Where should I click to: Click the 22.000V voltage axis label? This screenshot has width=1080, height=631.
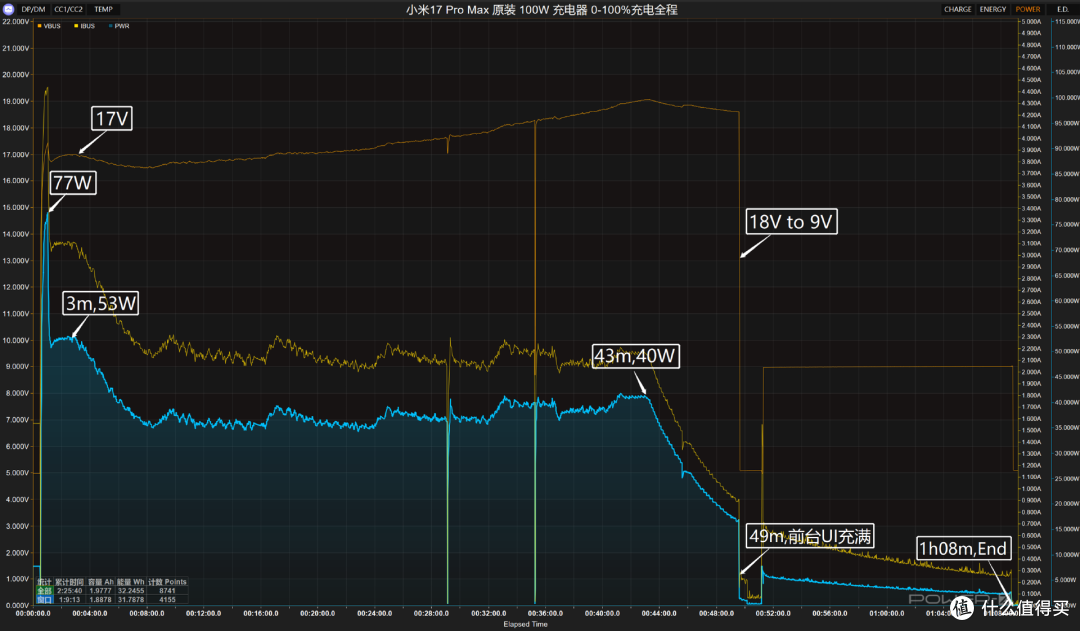16,22
